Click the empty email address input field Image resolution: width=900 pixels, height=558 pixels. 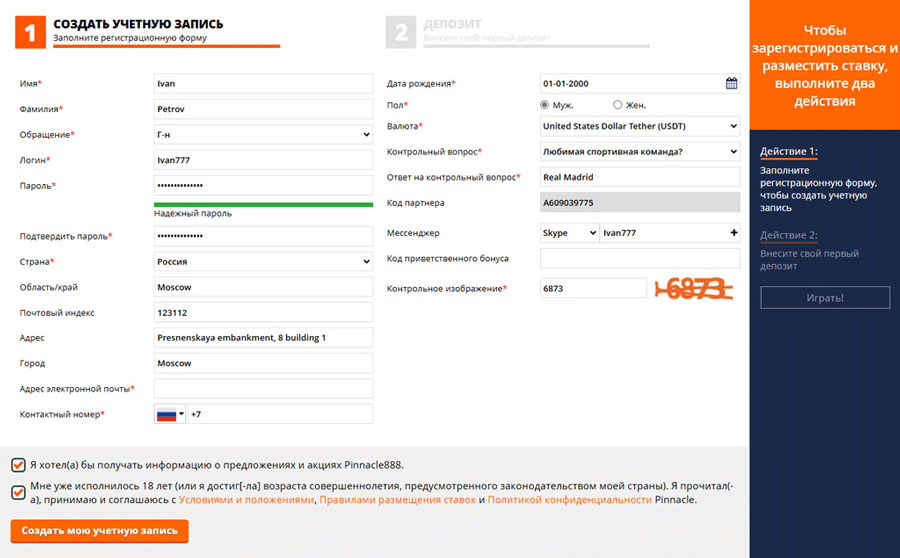point(263,389)
